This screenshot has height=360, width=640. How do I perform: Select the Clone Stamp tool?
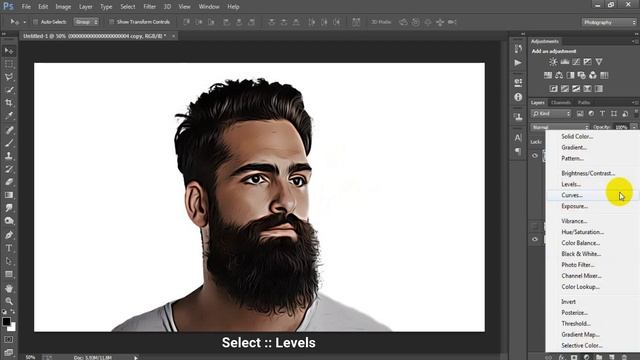[9, 156]
